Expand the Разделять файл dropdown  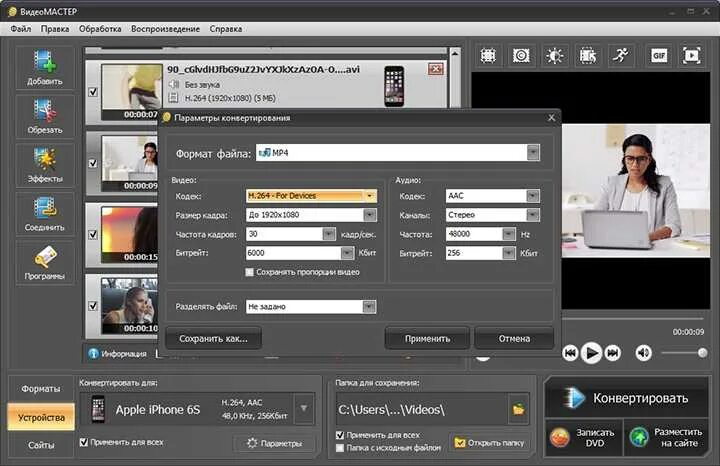(369, 306)
